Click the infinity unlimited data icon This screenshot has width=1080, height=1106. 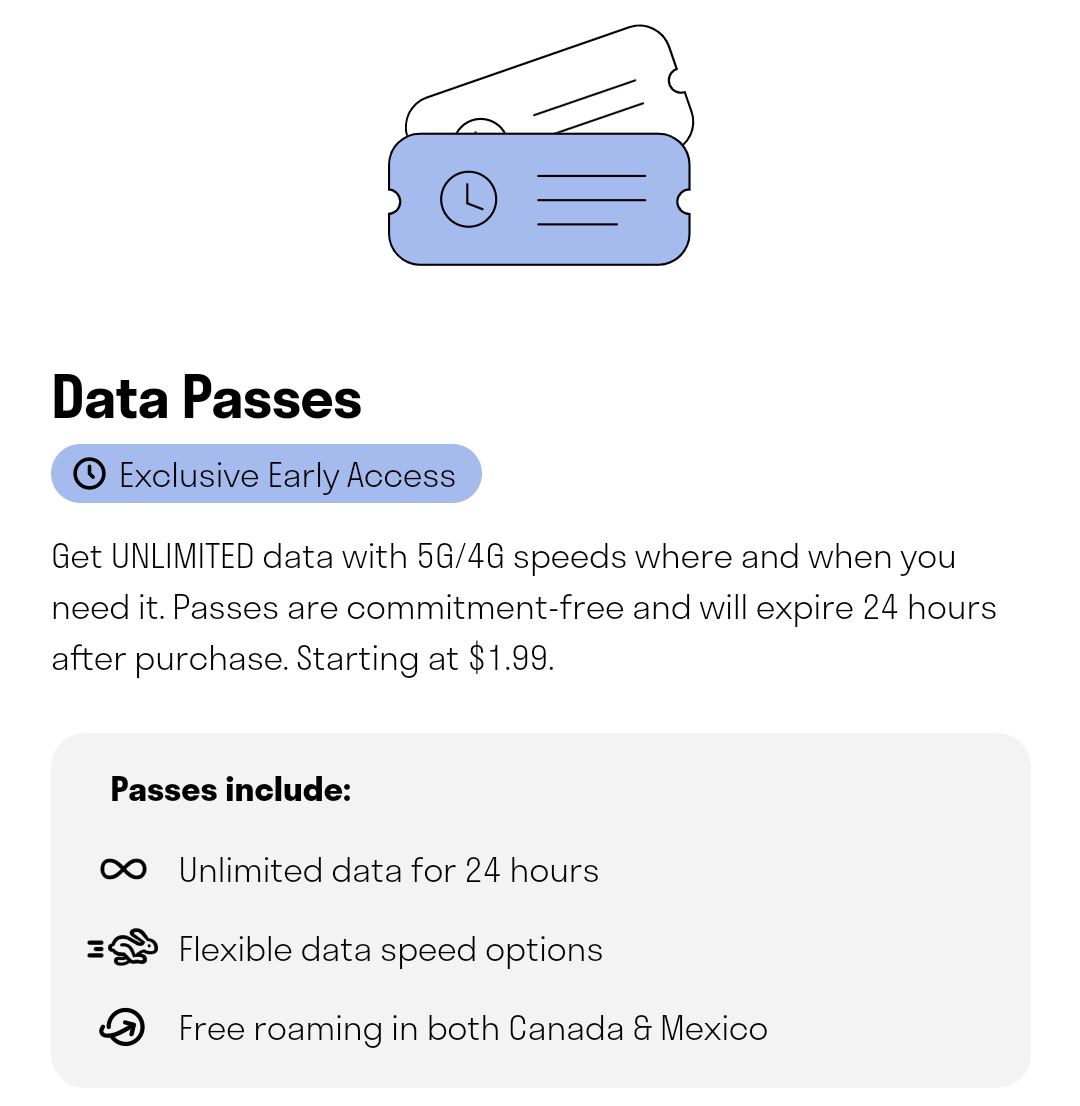click(123, 869)
